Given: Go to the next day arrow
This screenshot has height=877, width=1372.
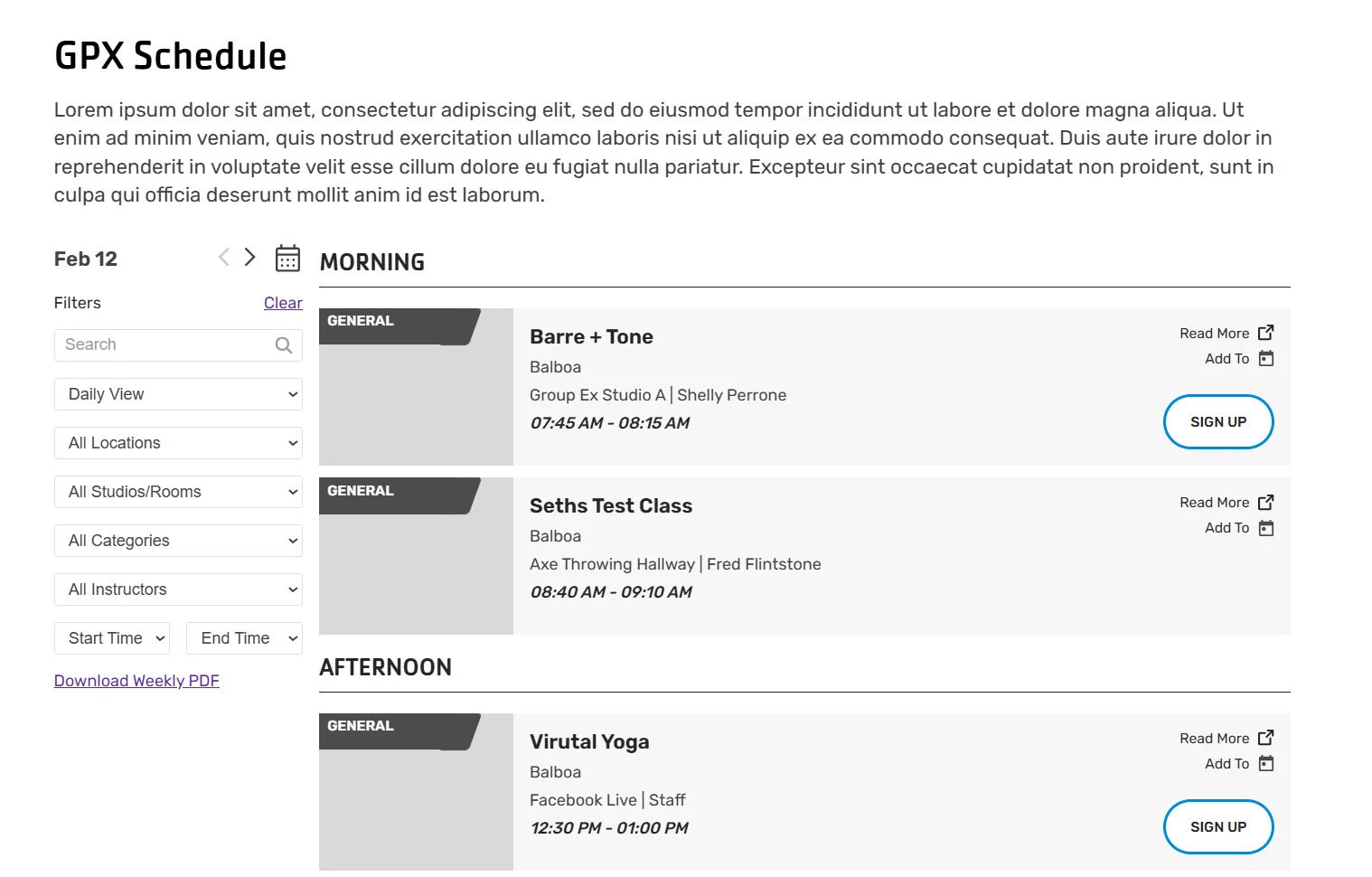Looking at the screenshot, I should [250, 258].
